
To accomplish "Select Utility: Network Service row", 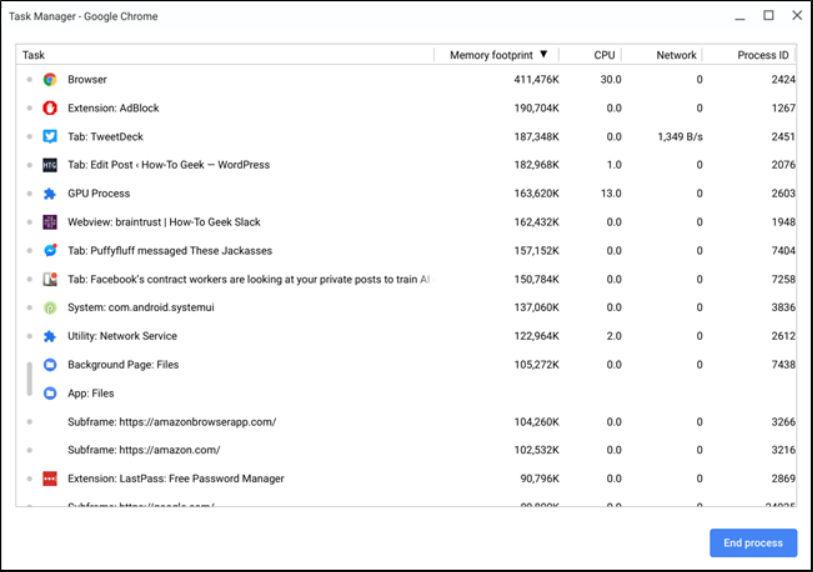I will (x=406, y=336).
